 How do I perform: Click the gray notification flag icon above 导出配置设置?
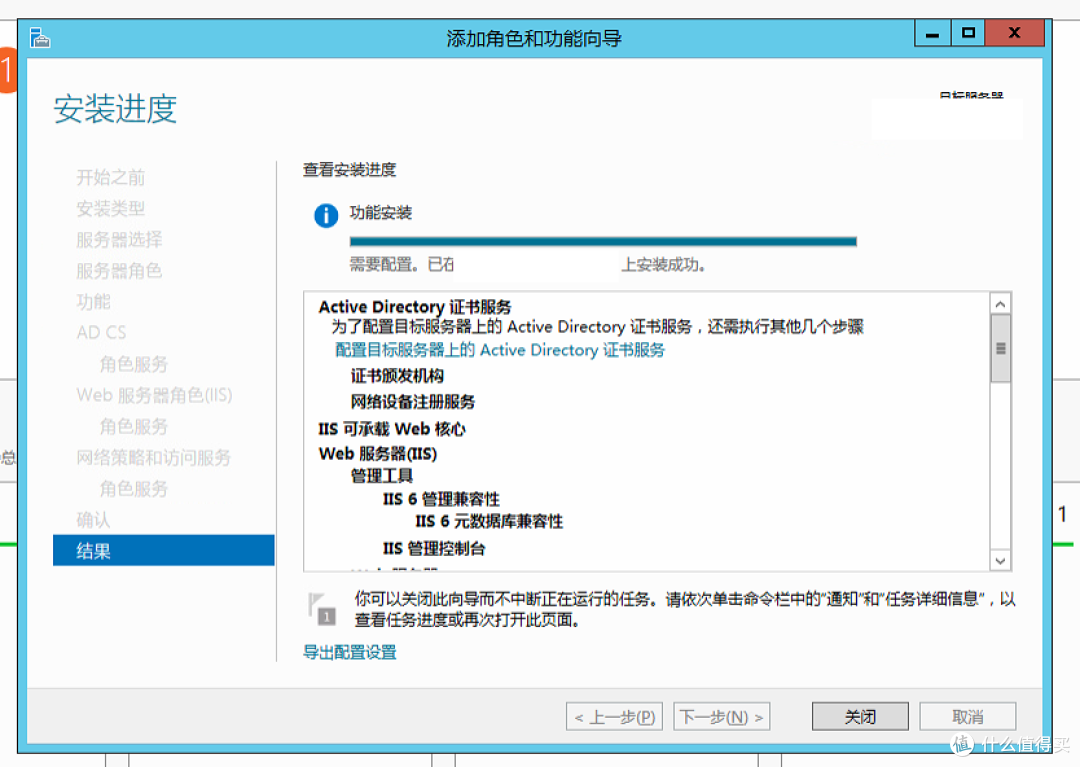(x=323, y=604)
